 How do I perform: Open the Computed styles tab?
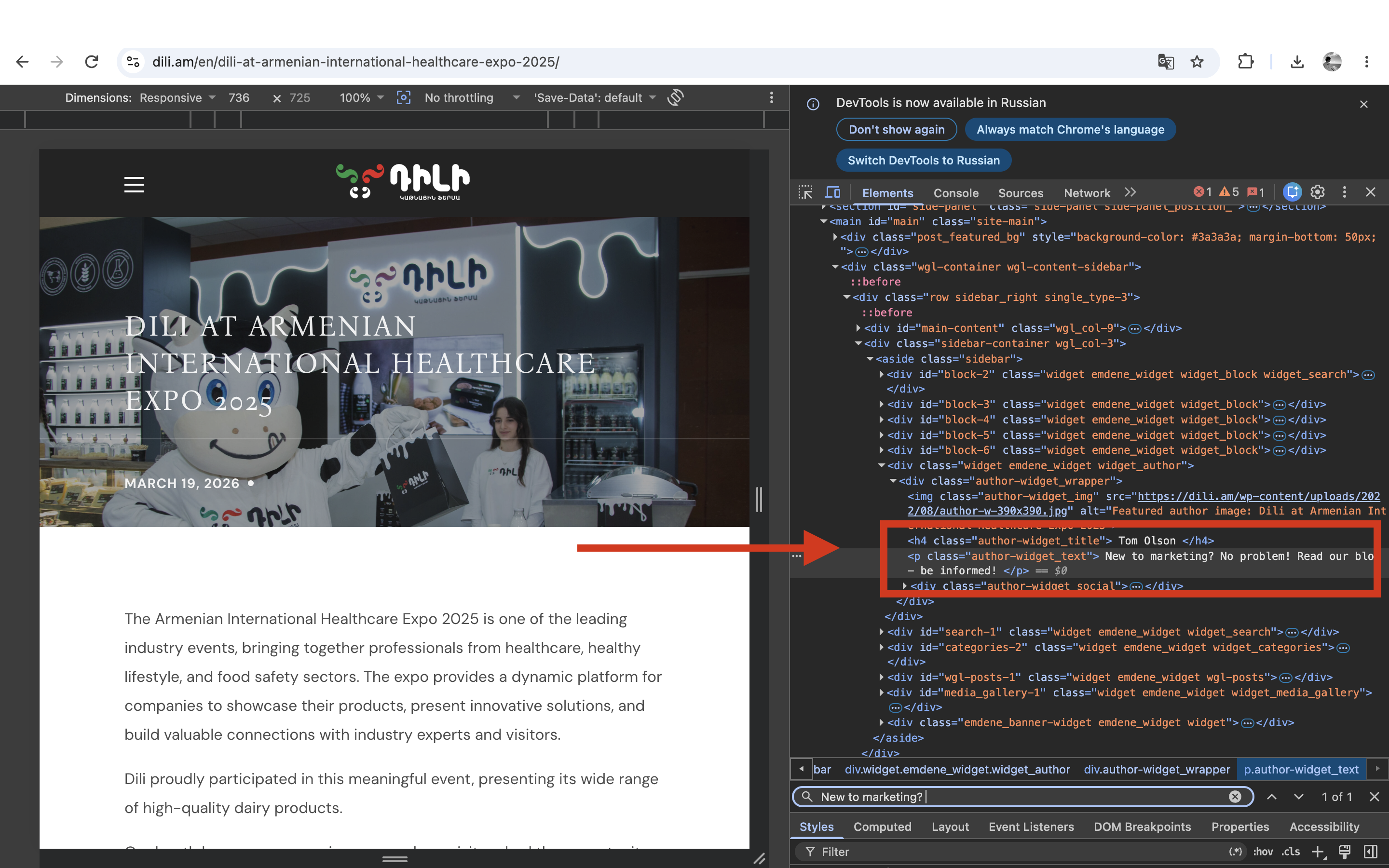click(882, 827)
